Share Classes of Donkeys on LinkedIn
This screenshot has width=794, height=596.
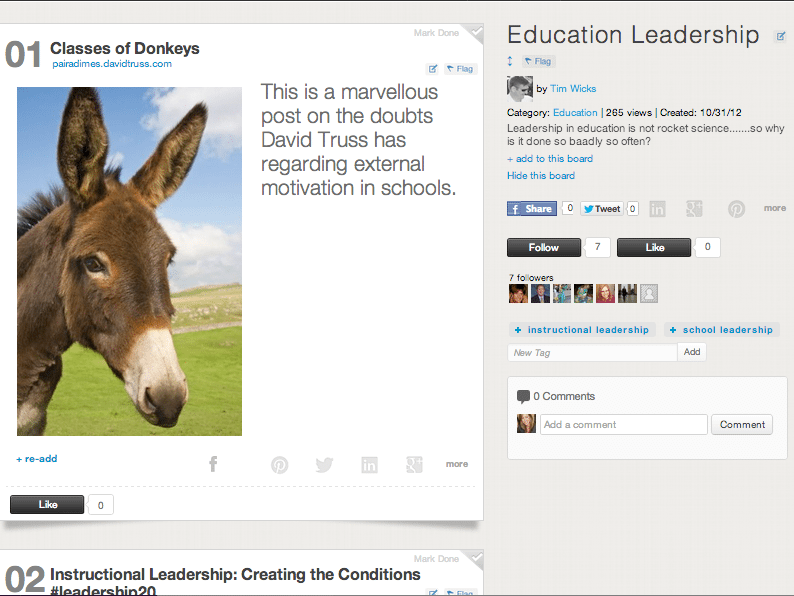(369, 464)
